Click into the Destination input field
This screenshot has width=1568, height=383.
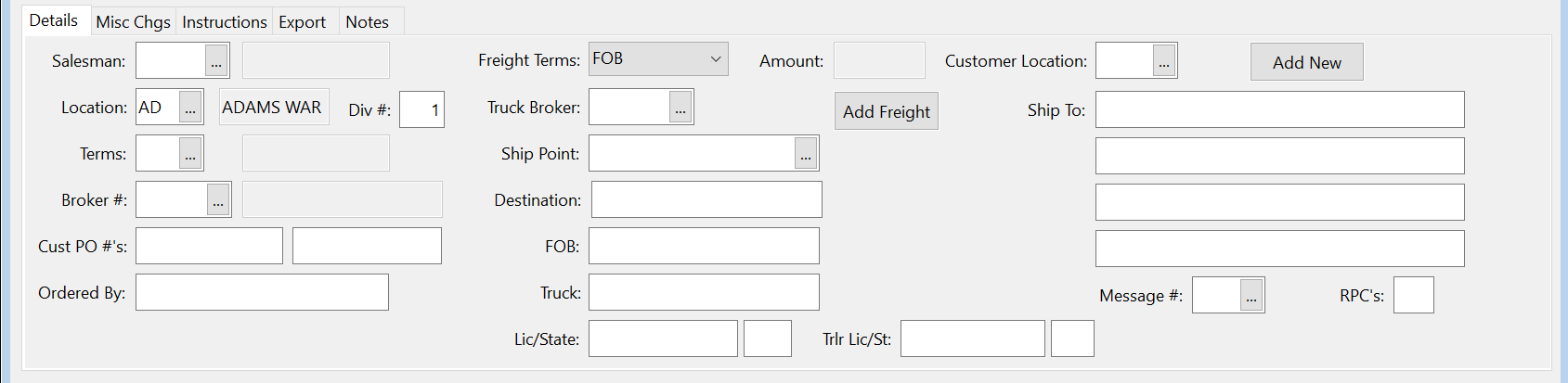click(x=706, y=200)
